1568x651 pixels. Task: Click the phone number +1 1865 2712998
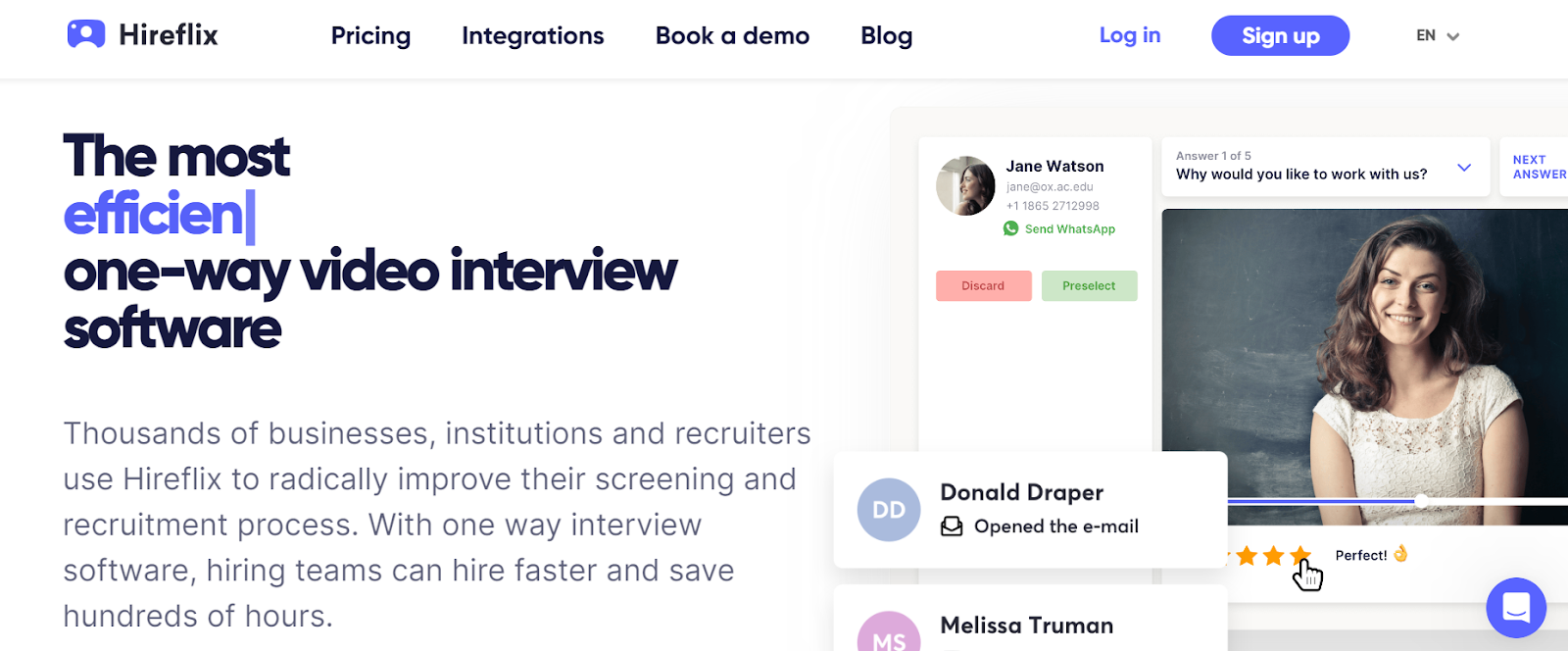point(1053,206)
